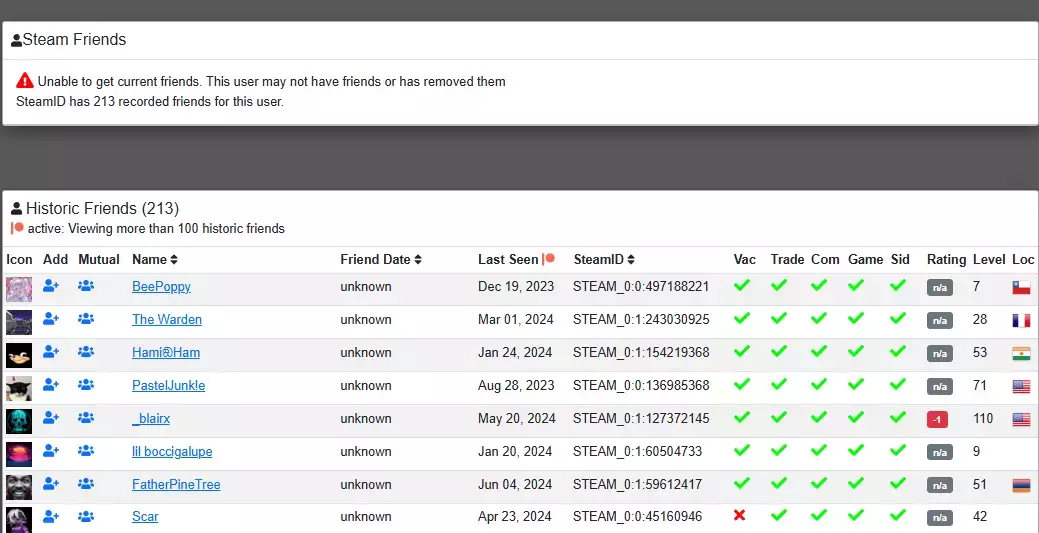The height and width of the screenshot is (533, 1039).
Task: Open PastelJunkle's profile link
Action: click(x=168, y=385)
